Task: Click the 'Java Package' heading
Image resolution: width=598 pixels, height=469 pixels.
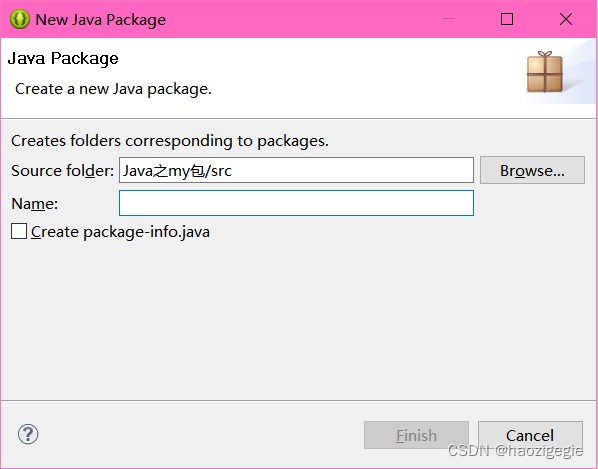Action: (63, 58)
